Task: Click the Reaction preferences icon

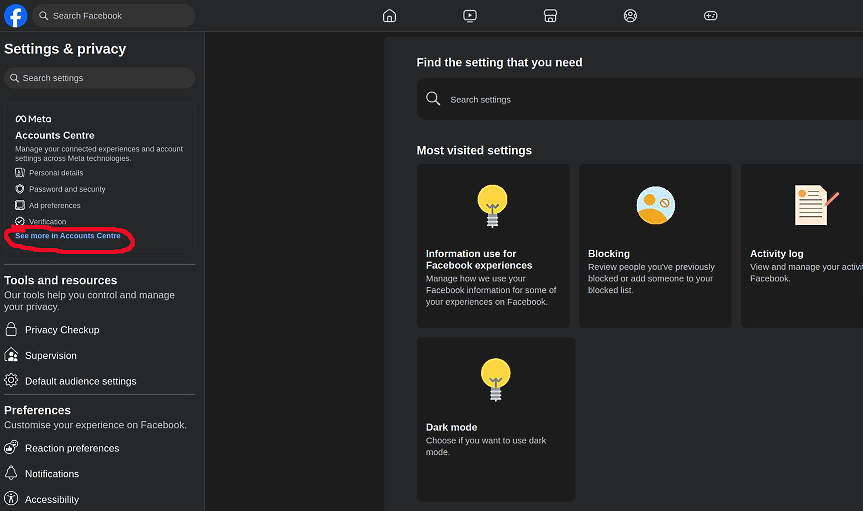Action: tap(11, 447)
